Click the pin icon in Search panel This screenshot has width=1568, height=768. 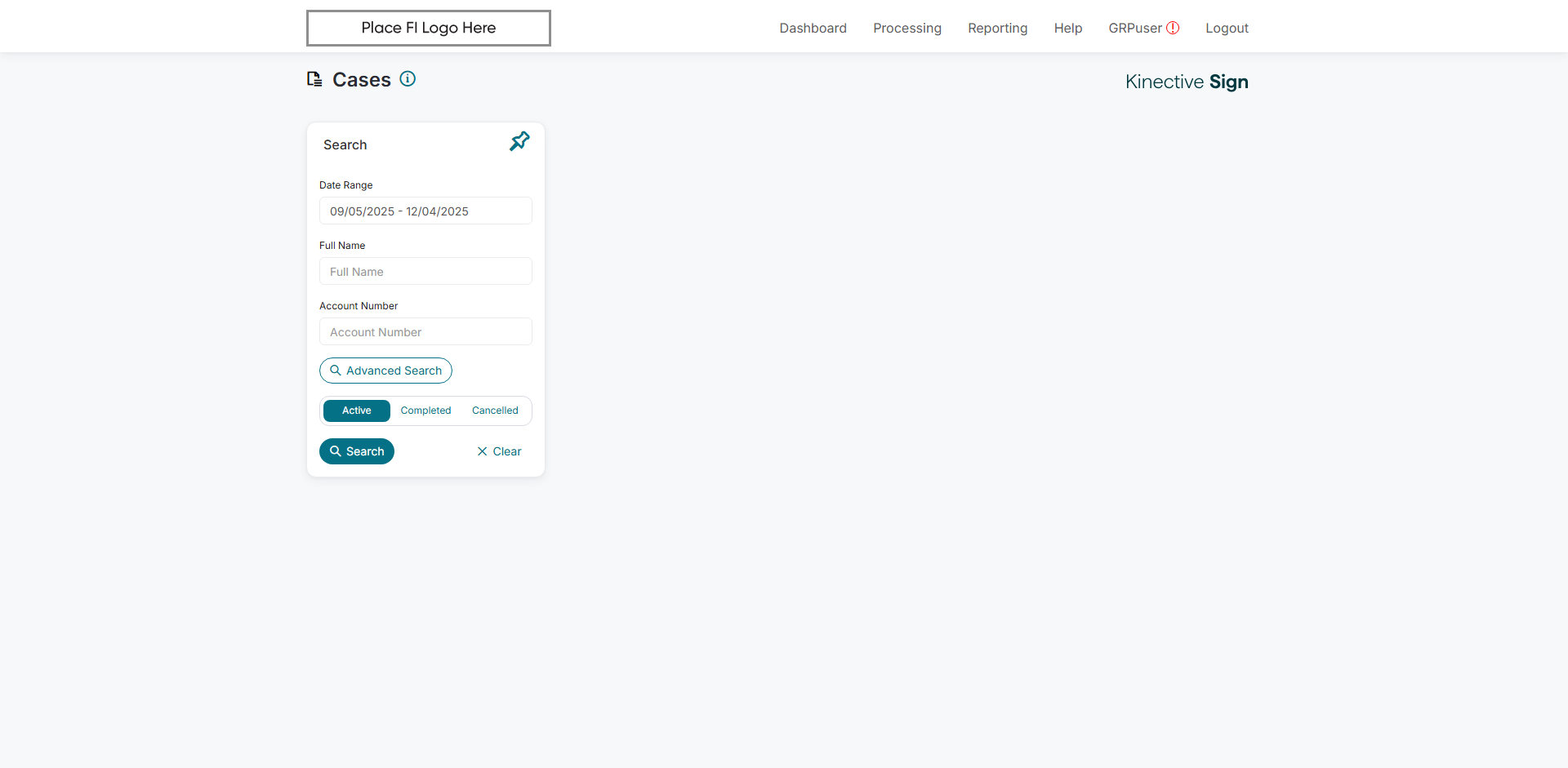pos(519,141)
